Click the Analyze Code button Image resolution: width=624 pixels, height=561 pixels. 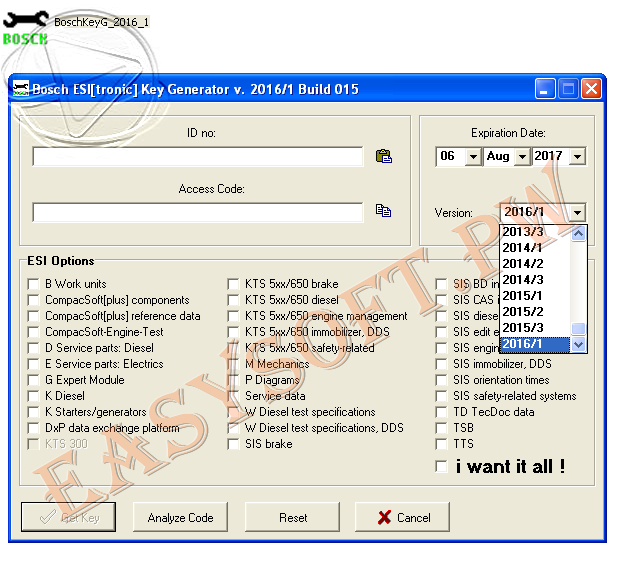pyautogui.click(x=180, y=517)
